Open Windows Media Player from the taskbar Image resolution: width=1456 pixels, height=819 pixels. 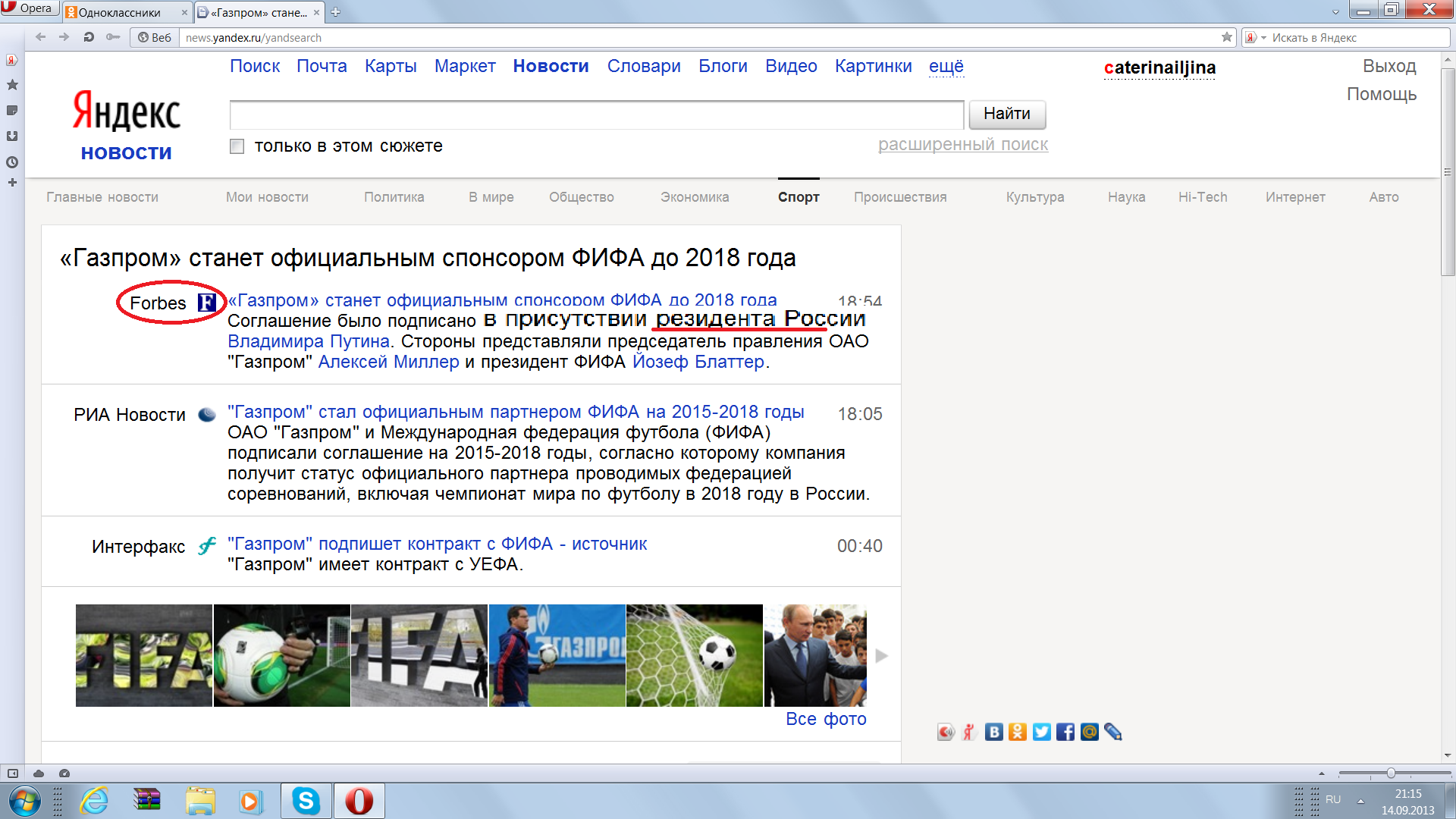[x=251, y=801]
